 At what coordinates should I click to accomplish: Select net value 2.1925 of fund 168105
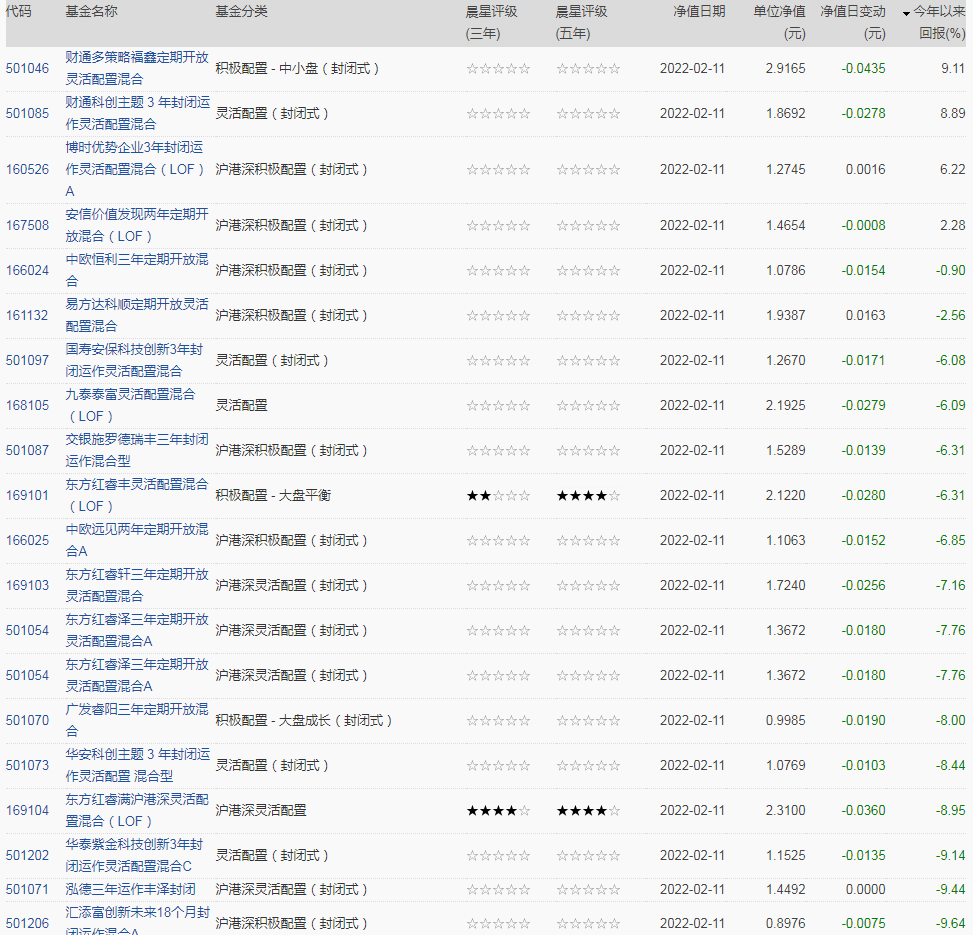[786, 405]
